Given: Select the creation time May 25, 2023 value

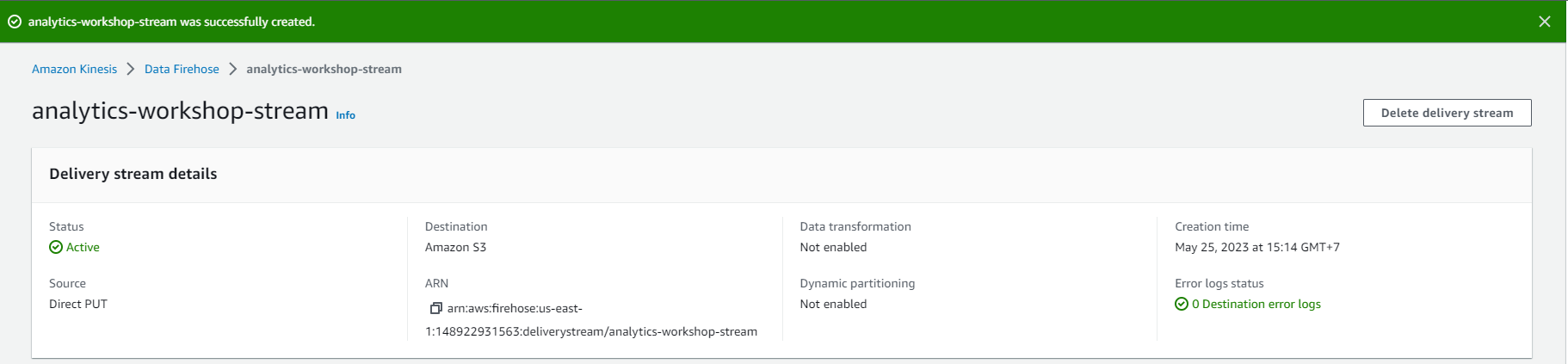Looking at the screenshot, I should 1256,247.
